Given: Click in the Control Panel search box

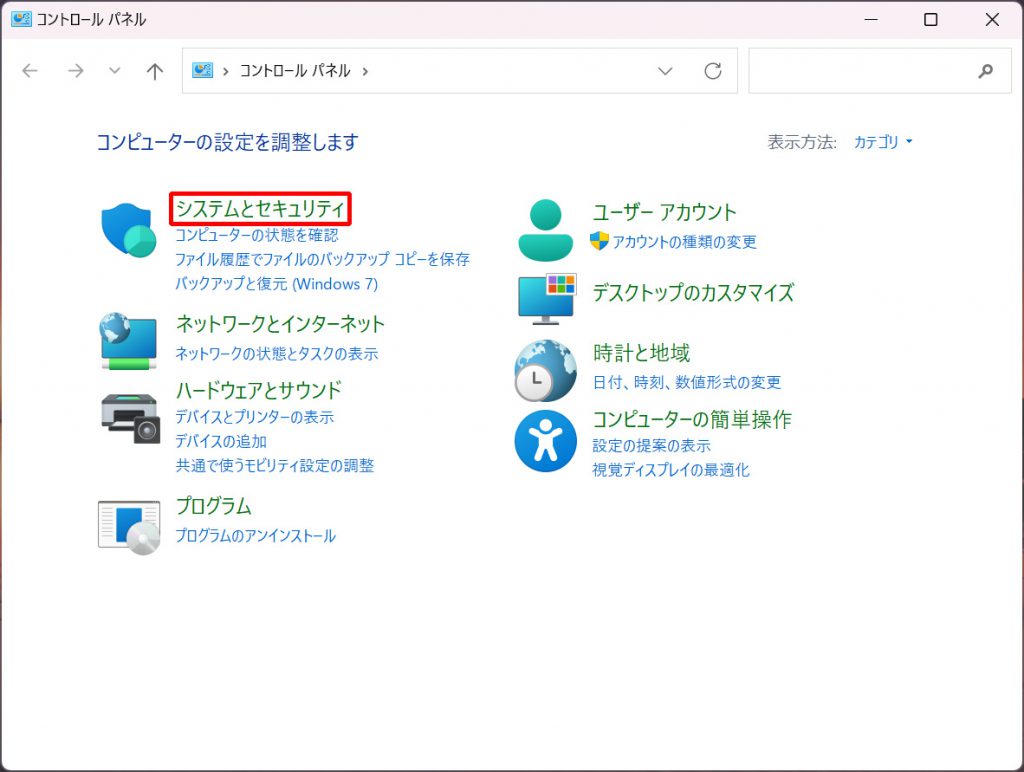Looking at the screenshot, I should coord(880,71).
